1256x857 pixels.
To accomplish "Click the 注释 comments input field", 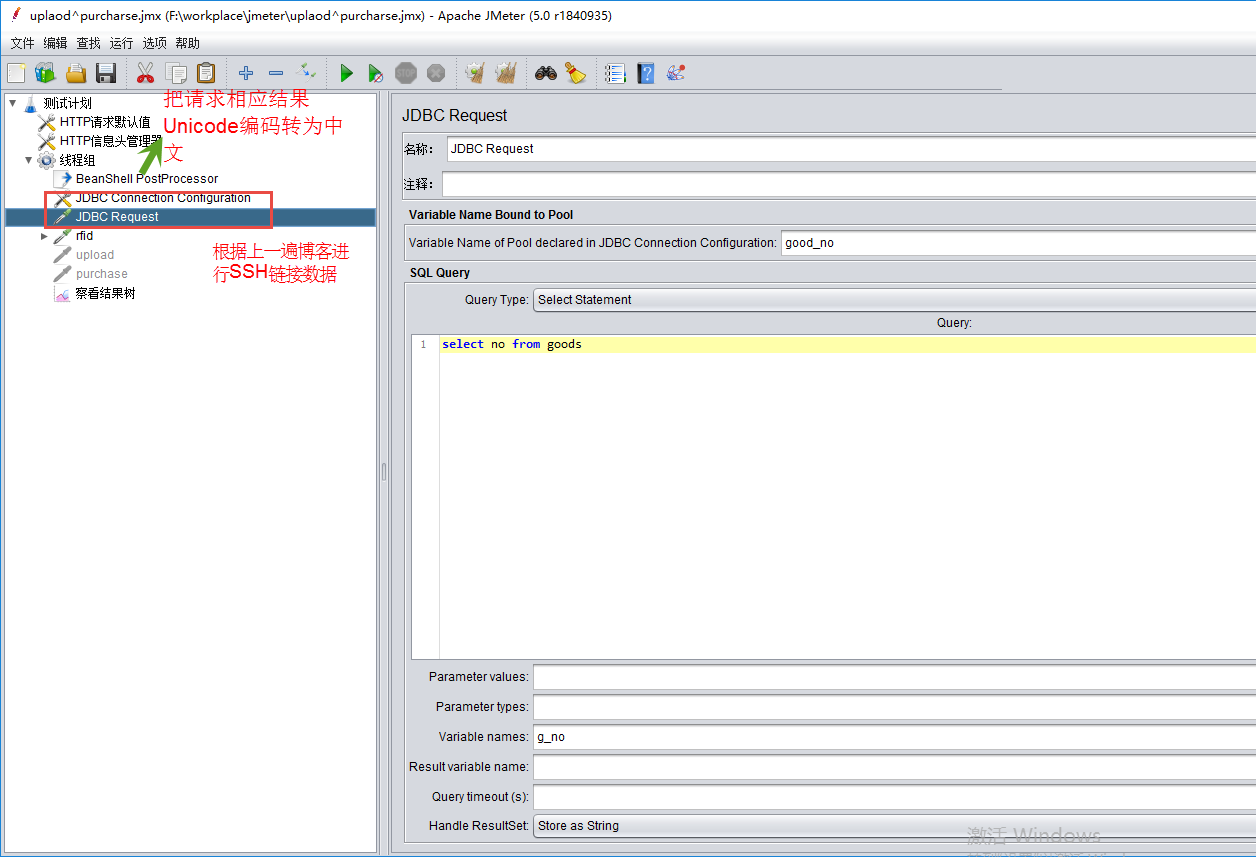I will [x=848, y=185].
